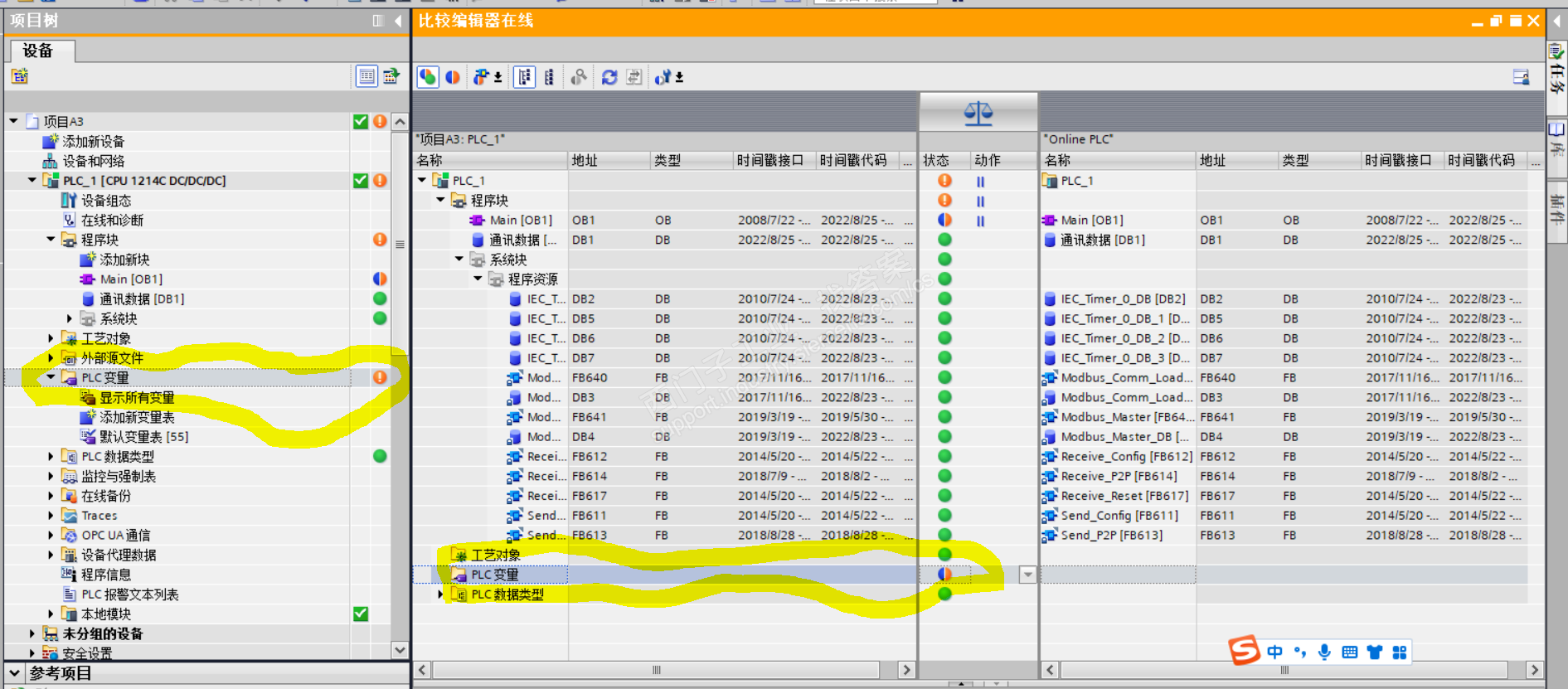Click the flat list view icon in compare toolbar

coord(549,77)
